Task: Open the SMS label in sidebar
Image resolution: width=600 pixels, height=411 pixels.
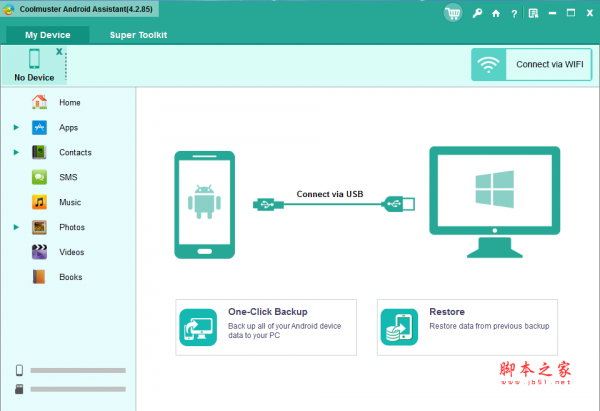Action: [68, 177]
